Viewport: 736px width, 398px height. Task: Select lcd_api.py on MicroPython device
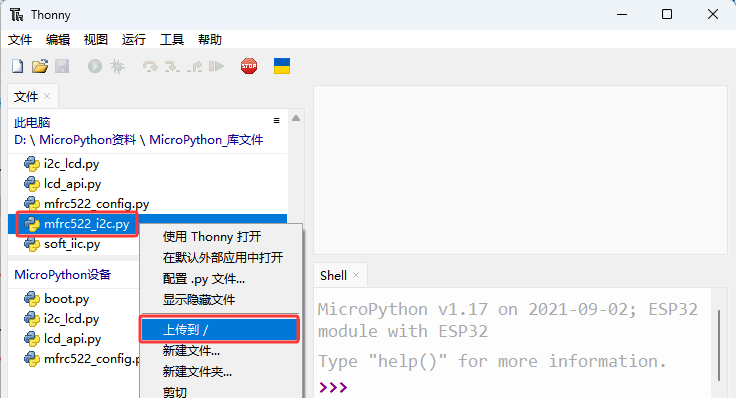(72, 339)
